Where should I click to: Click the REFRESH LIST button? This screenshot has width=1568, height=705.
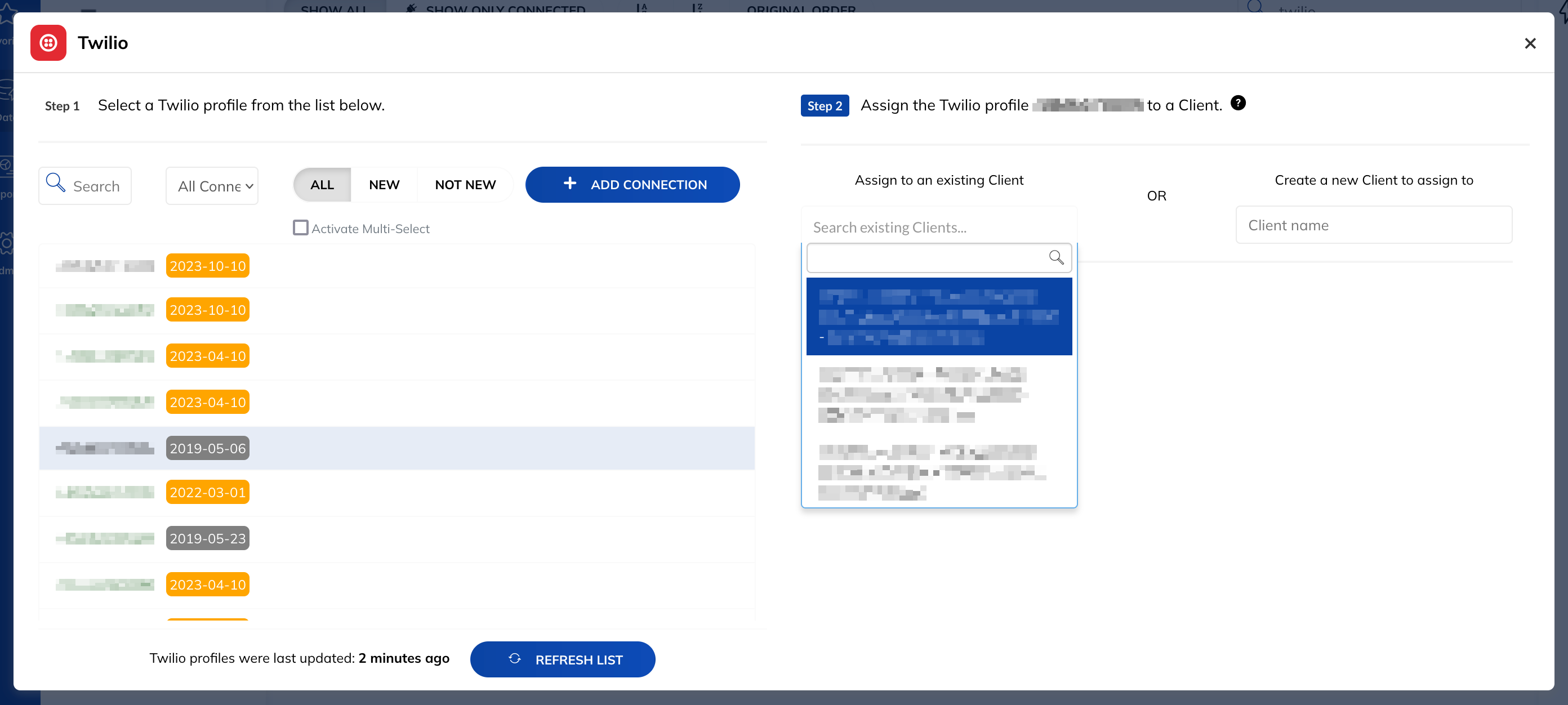(x=563, y=659)
